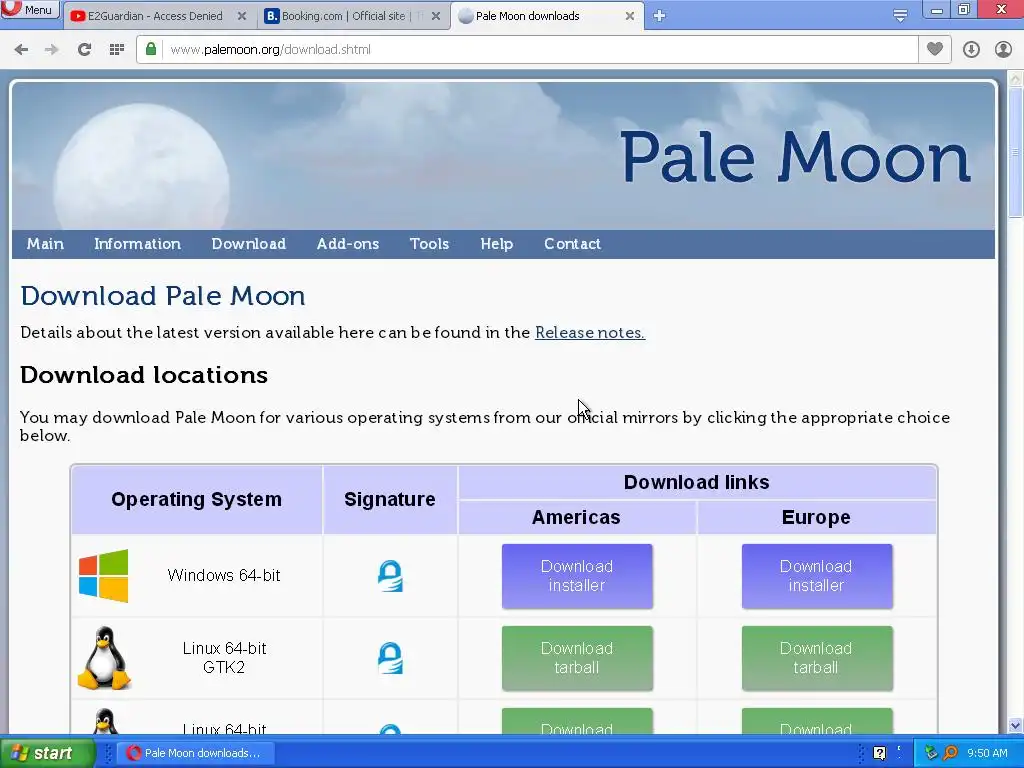Open the Add-ons navigation item
The height and width of the screenshot is (768, 1024).
tap(347, 244)
